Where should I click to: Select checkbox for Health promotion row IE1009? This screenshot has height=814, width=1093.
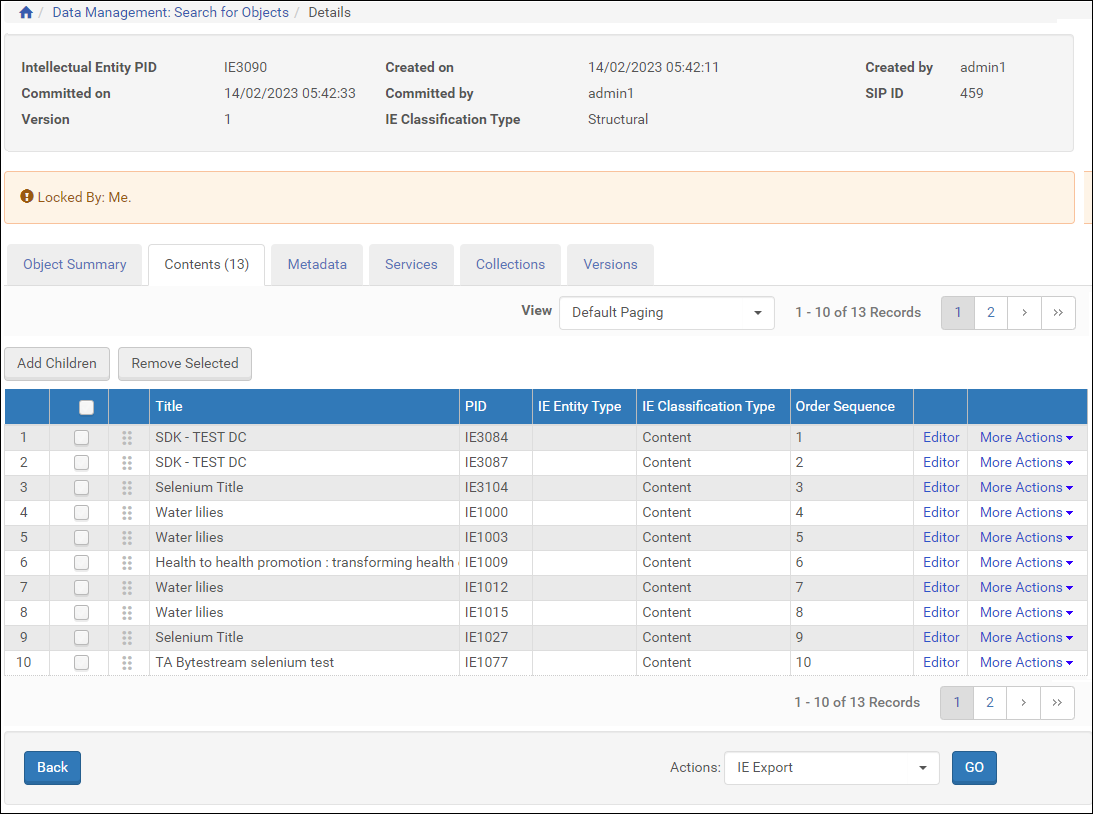pyautogui.click(x=82, y=562)
